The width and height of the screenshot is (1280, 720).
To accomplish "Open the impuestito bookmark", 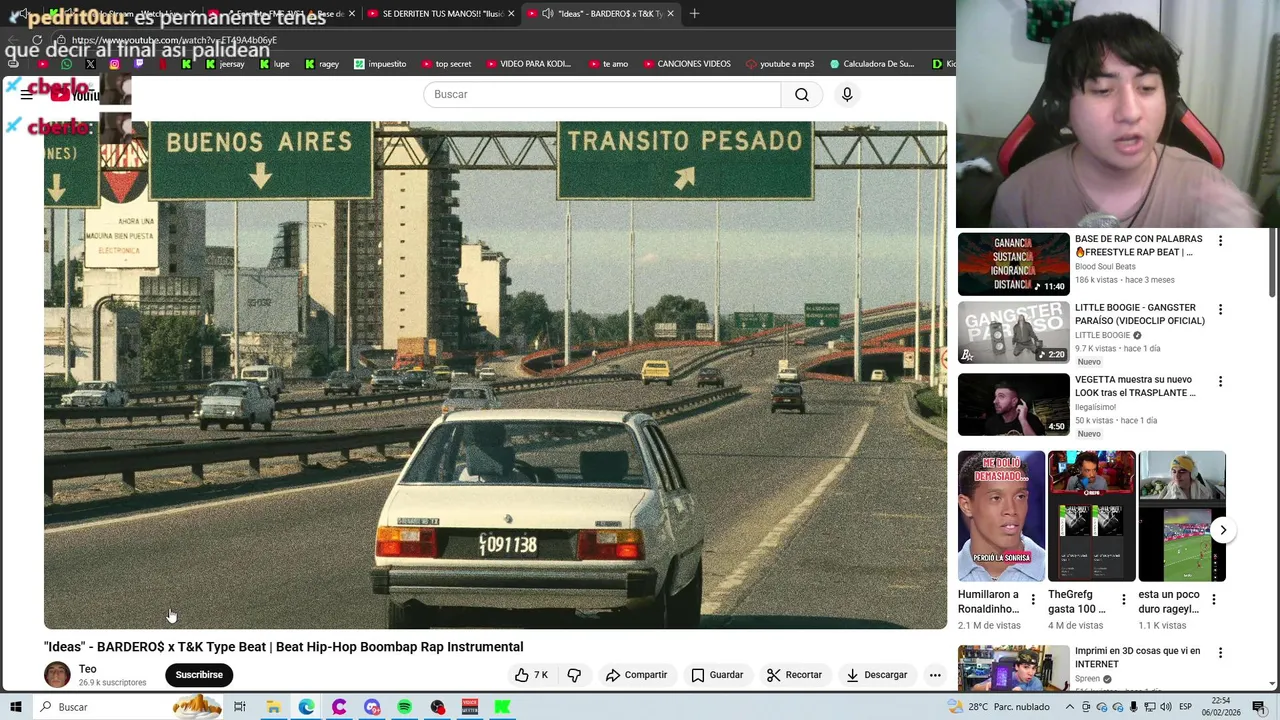I will point(380,64).
